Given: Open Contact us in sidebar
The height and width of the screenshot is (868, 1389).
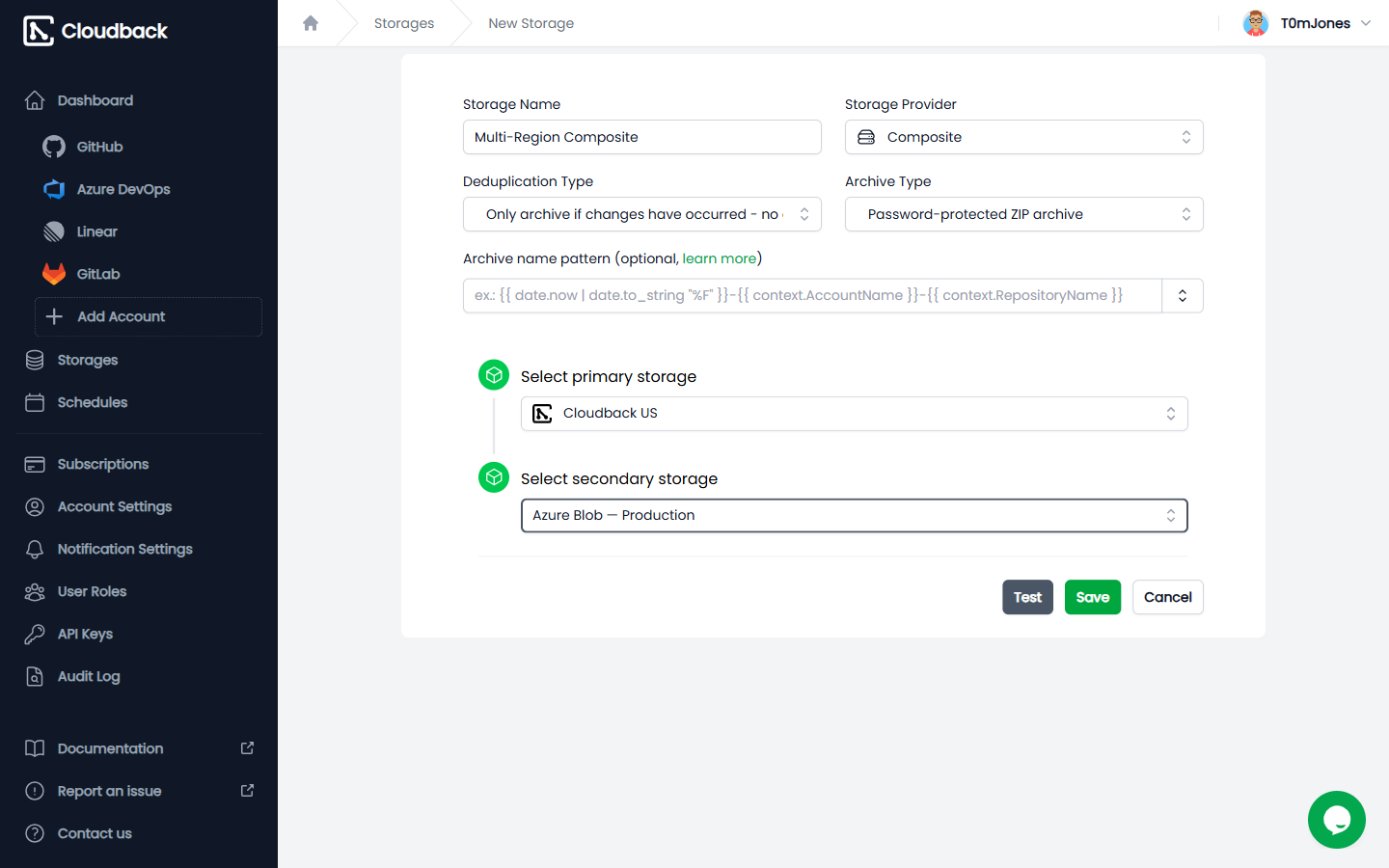Looking at the screenshot, I should click(x=139, y=833).
